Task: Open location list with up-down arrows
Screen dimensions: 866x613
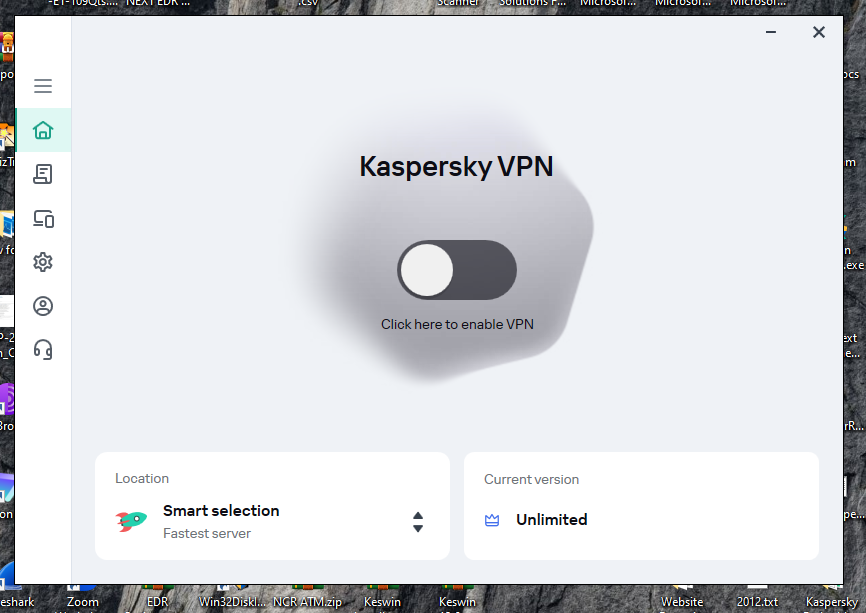Action: point(418,522)
